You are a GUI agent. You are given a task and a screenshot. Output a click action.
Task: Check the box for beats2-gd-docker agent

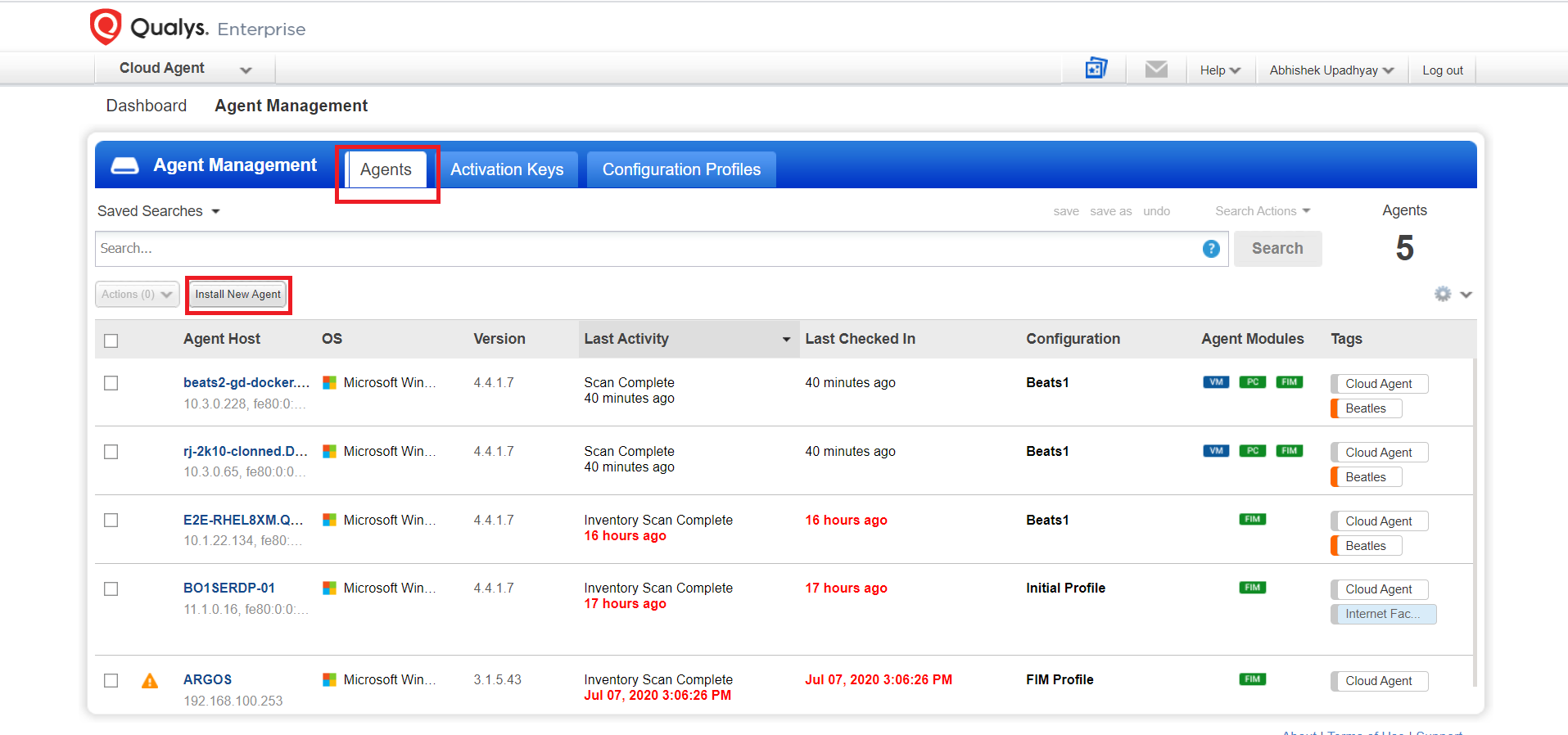[x=111, y=383]
